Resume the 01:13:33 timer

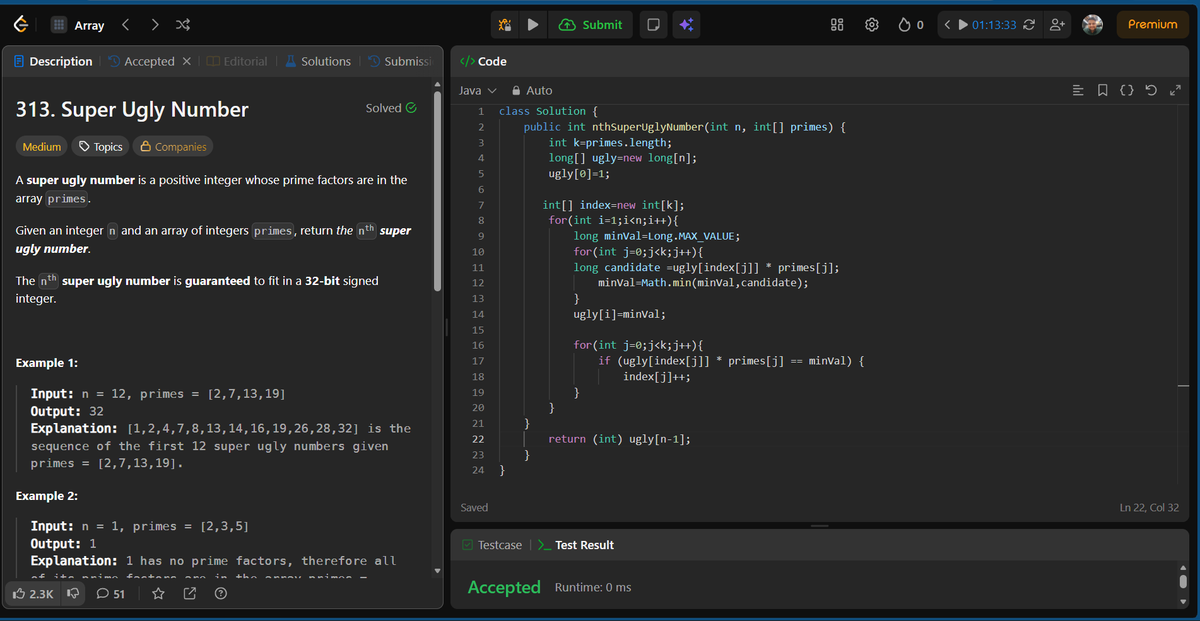pyautogui.click(x=963, y=25)
